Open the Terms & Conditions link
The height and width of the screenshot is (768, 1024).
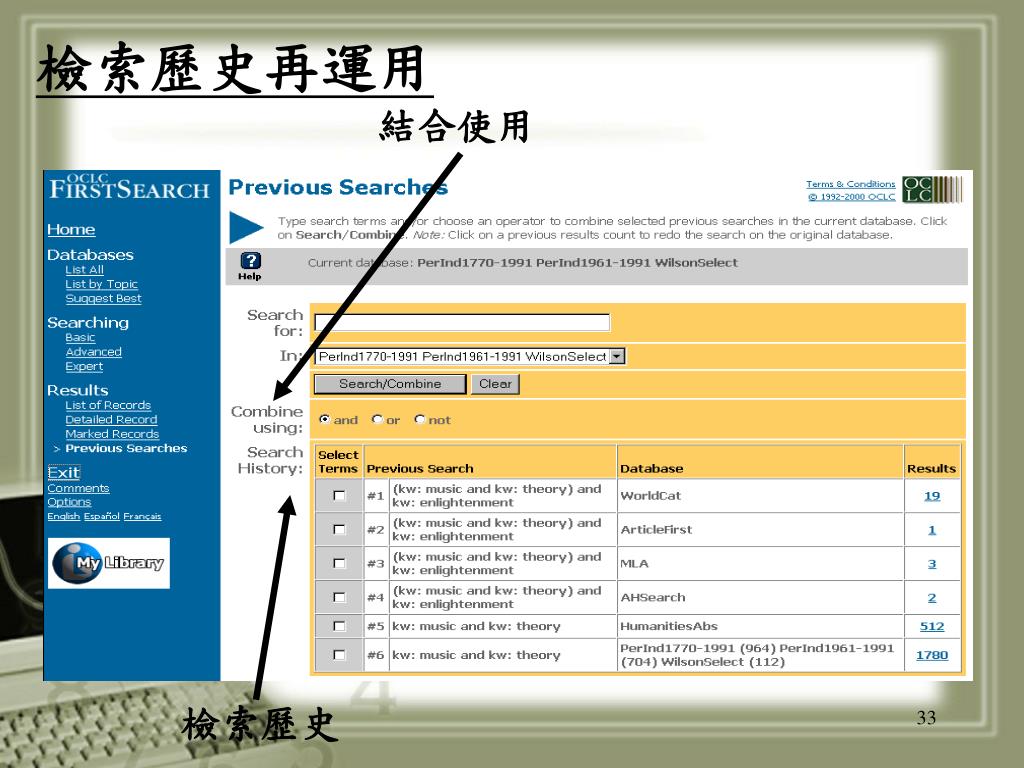[x=850, y=184]
